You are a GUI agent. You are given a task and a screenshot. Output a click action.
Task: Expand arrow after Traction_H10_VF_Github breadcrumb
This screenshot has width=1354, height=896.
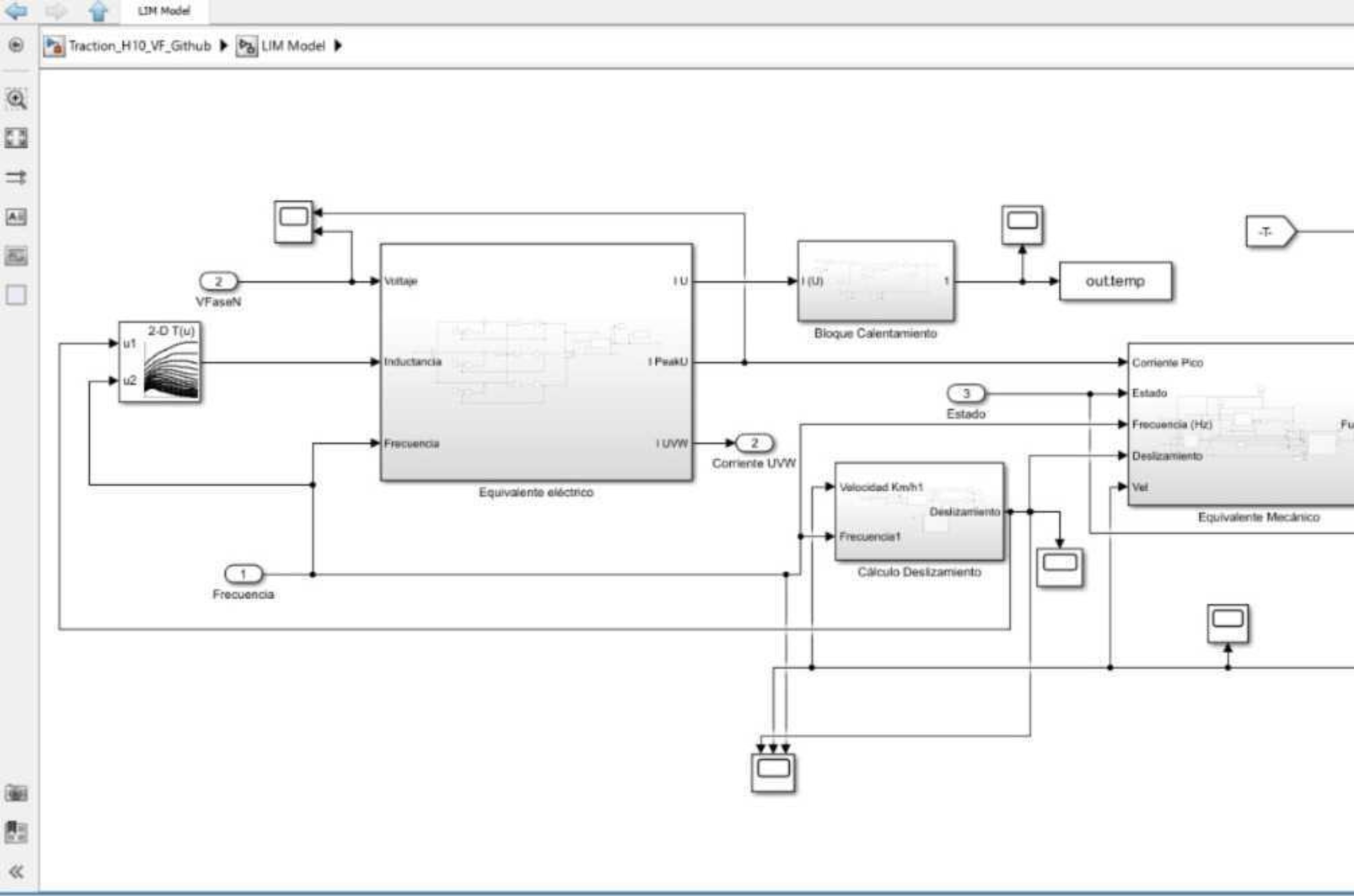(224, 45)
